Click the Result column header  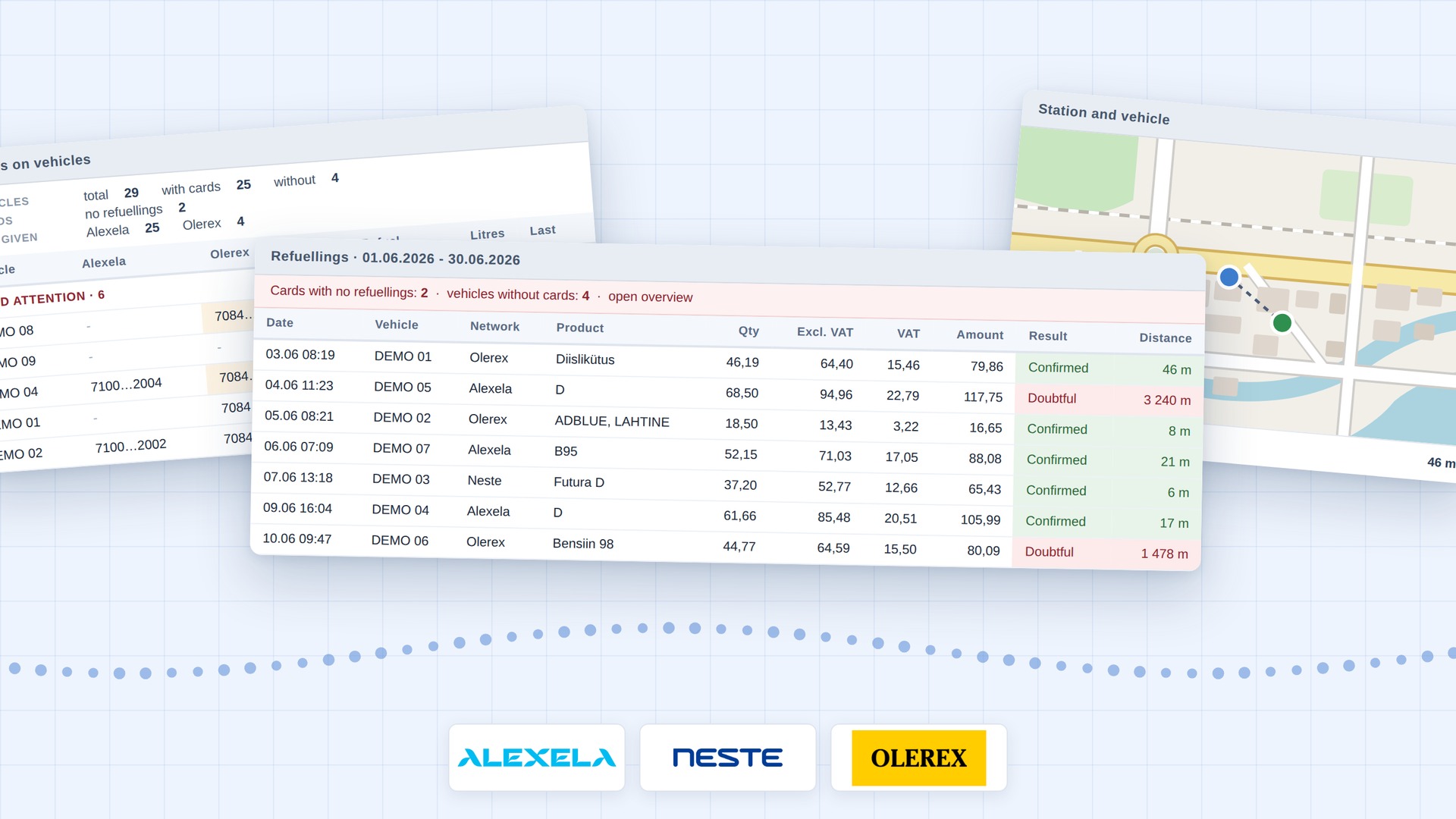point(1048,336)
